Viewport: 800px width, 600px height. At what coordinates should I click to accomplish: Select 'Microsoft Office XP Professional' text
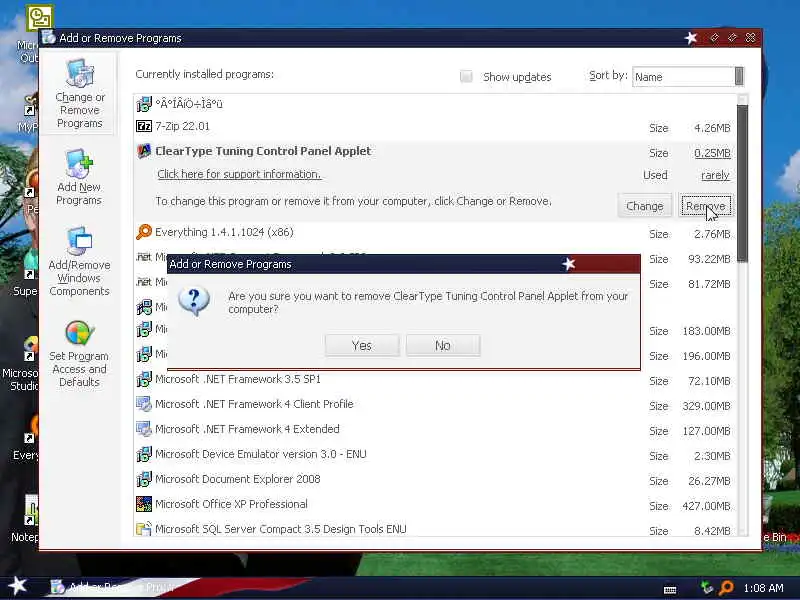tap(231, 504)
